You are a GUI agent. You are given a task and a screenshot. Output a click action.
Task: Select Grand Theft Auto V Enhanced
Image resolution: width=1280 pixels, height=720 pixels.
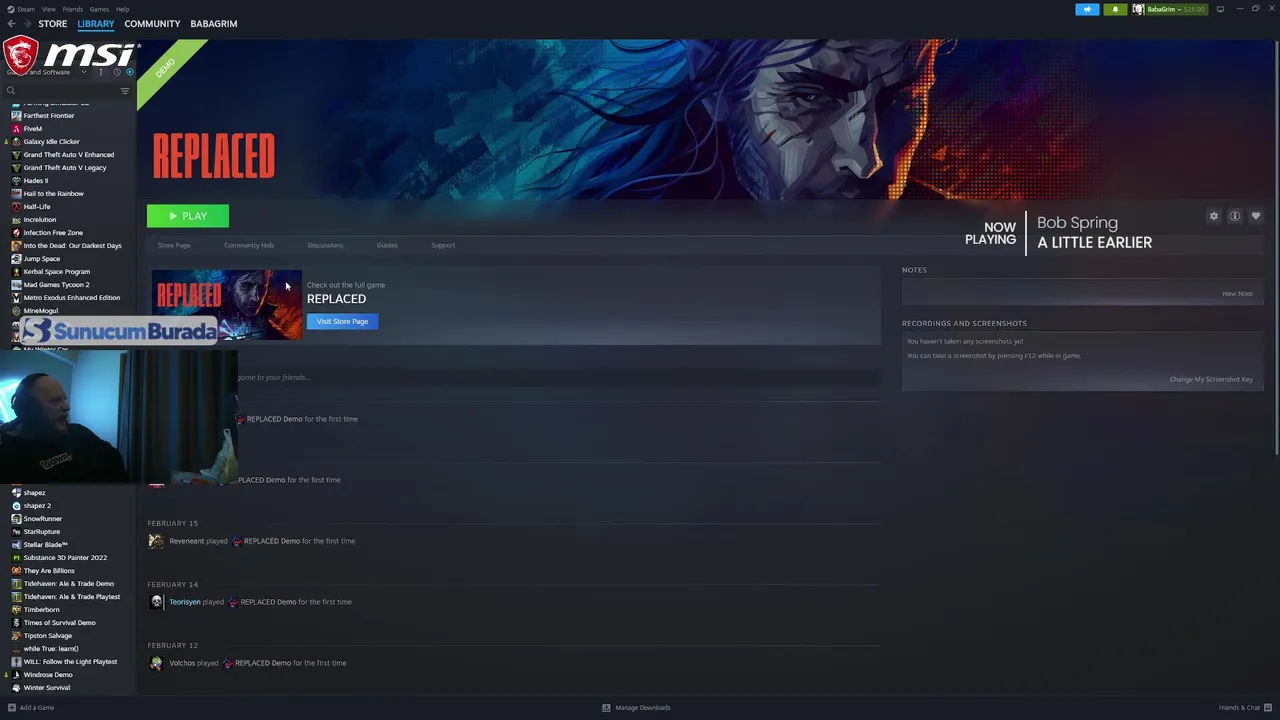(69, 155)
